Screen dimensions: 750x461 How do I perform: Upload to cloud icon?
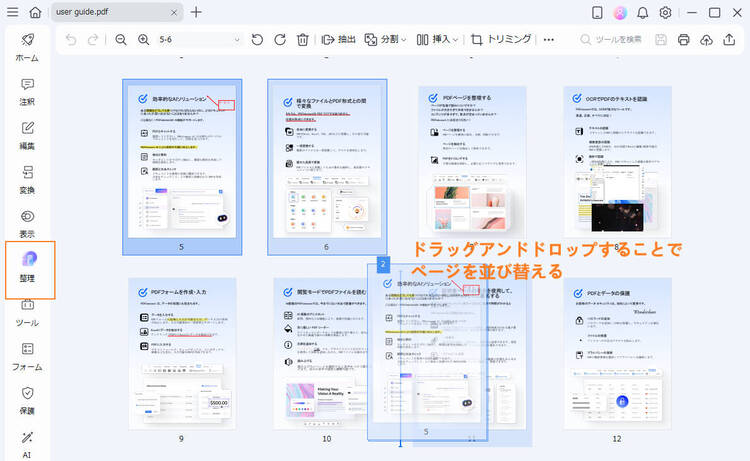(x=706, y=40)
